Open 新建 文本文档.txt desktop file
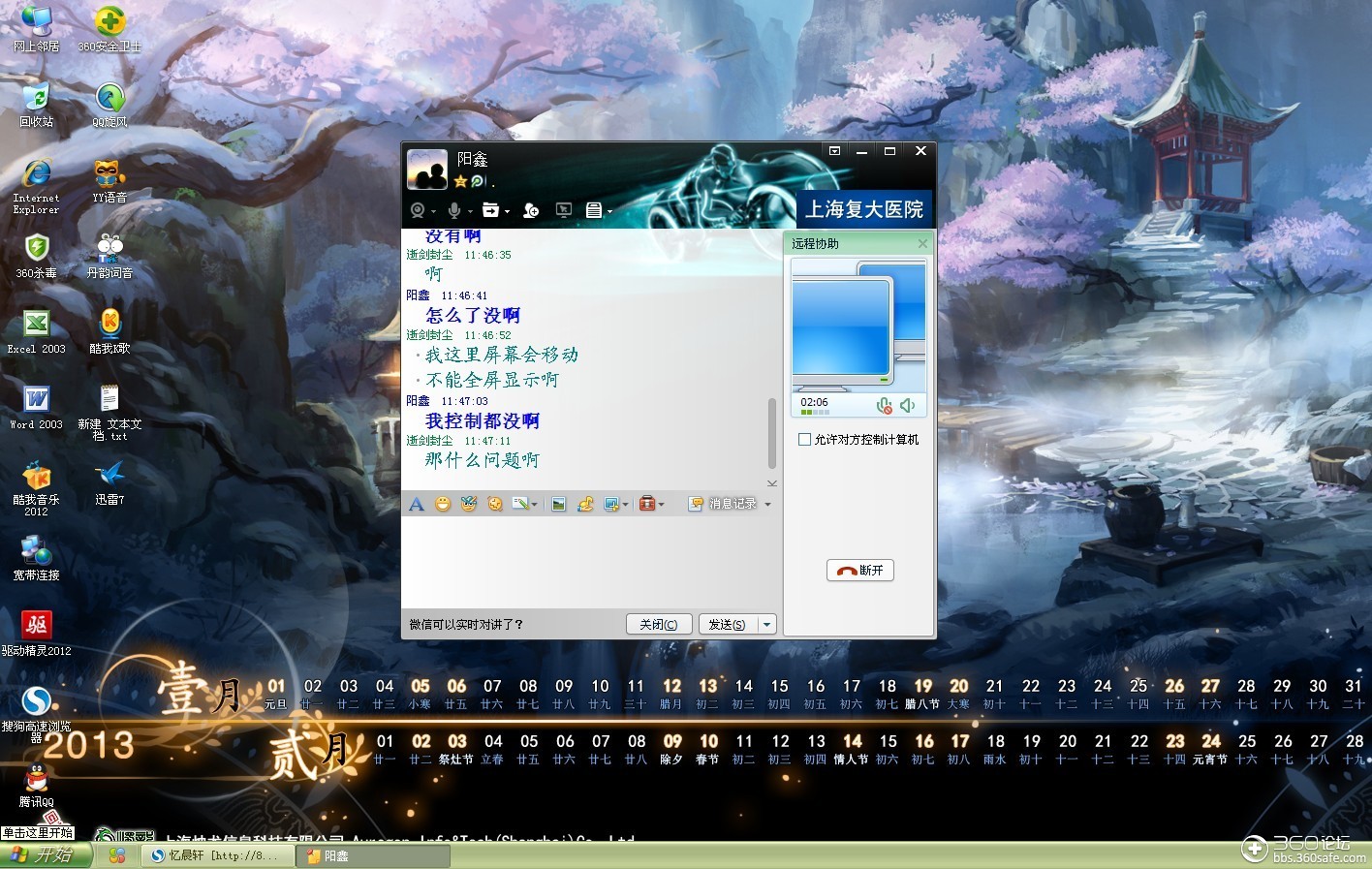 tap(109, 413)
